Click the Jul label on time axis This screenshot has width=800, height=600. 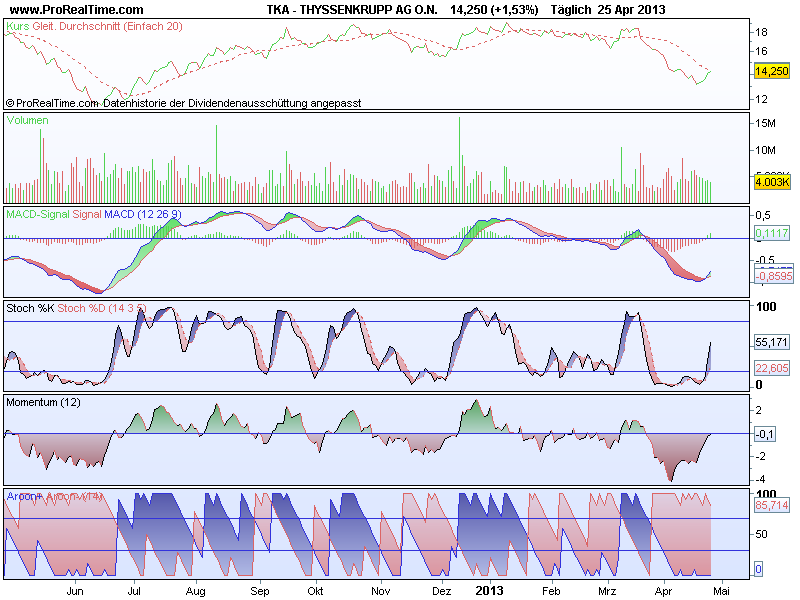click(134, 591)
